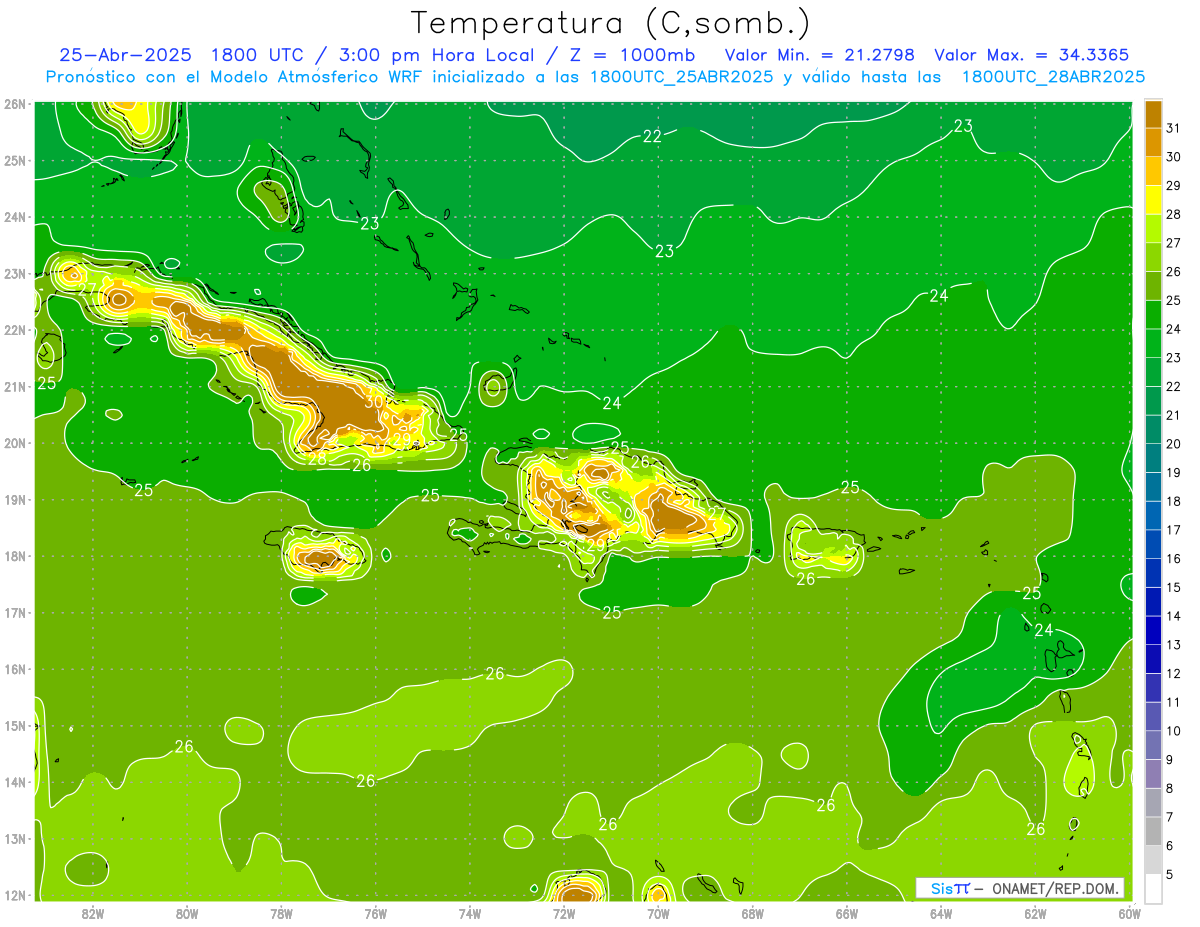
Task: Click the 22 contour label on the map
Action: [x=652, y=136]
